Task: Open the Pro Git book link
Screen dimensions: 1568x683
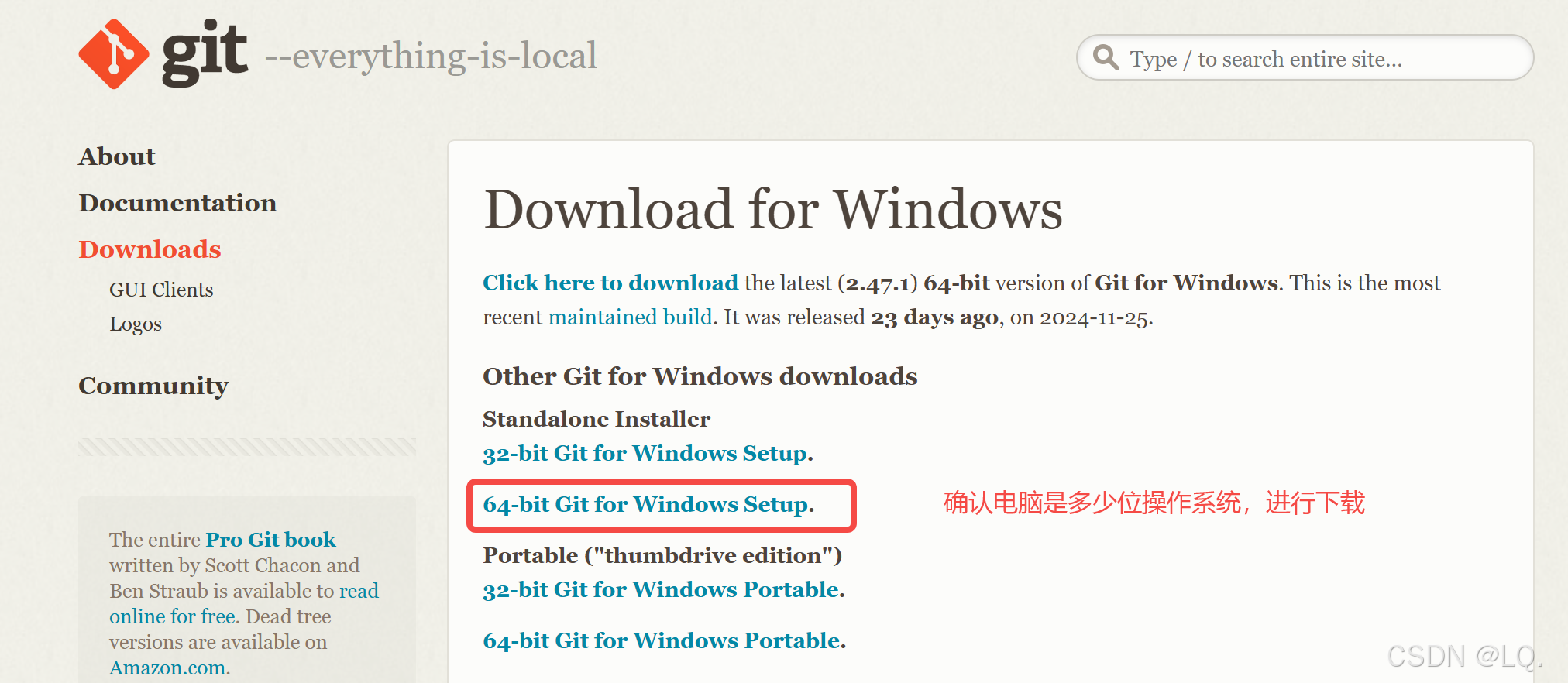Action: click(270, 539)
